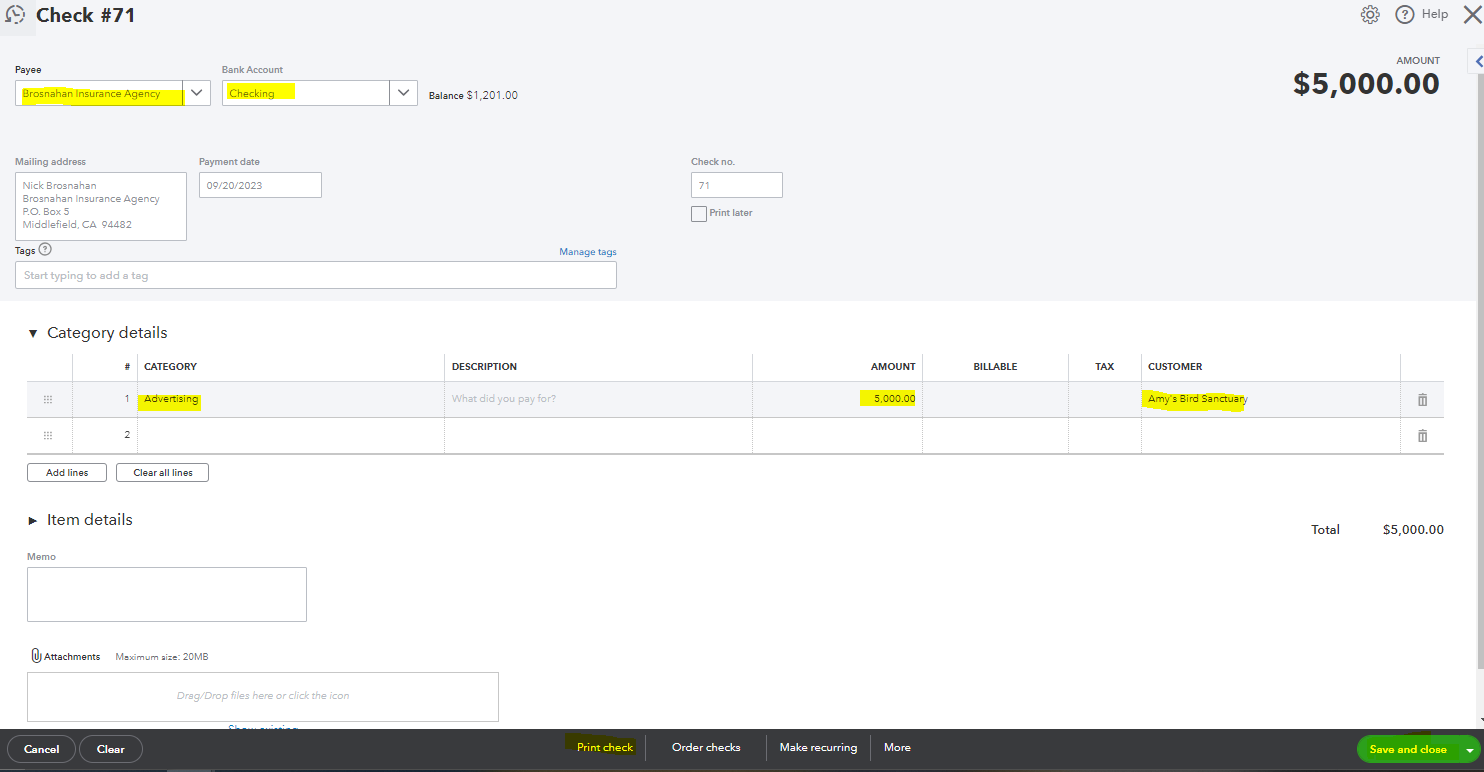Screen dimensions: 1484x772
Task: Grab the drag handle of line 1
Action: [48, 399]
